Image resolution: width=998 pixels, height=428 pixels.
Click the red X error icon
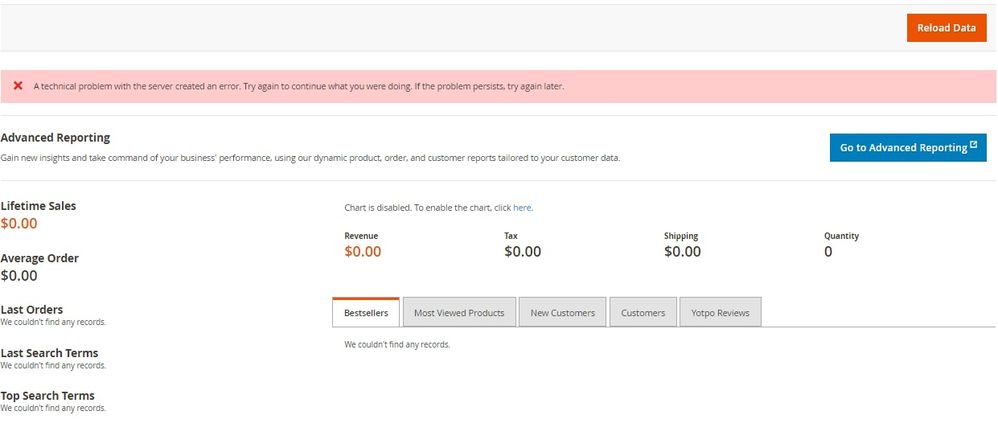[18, 86]
